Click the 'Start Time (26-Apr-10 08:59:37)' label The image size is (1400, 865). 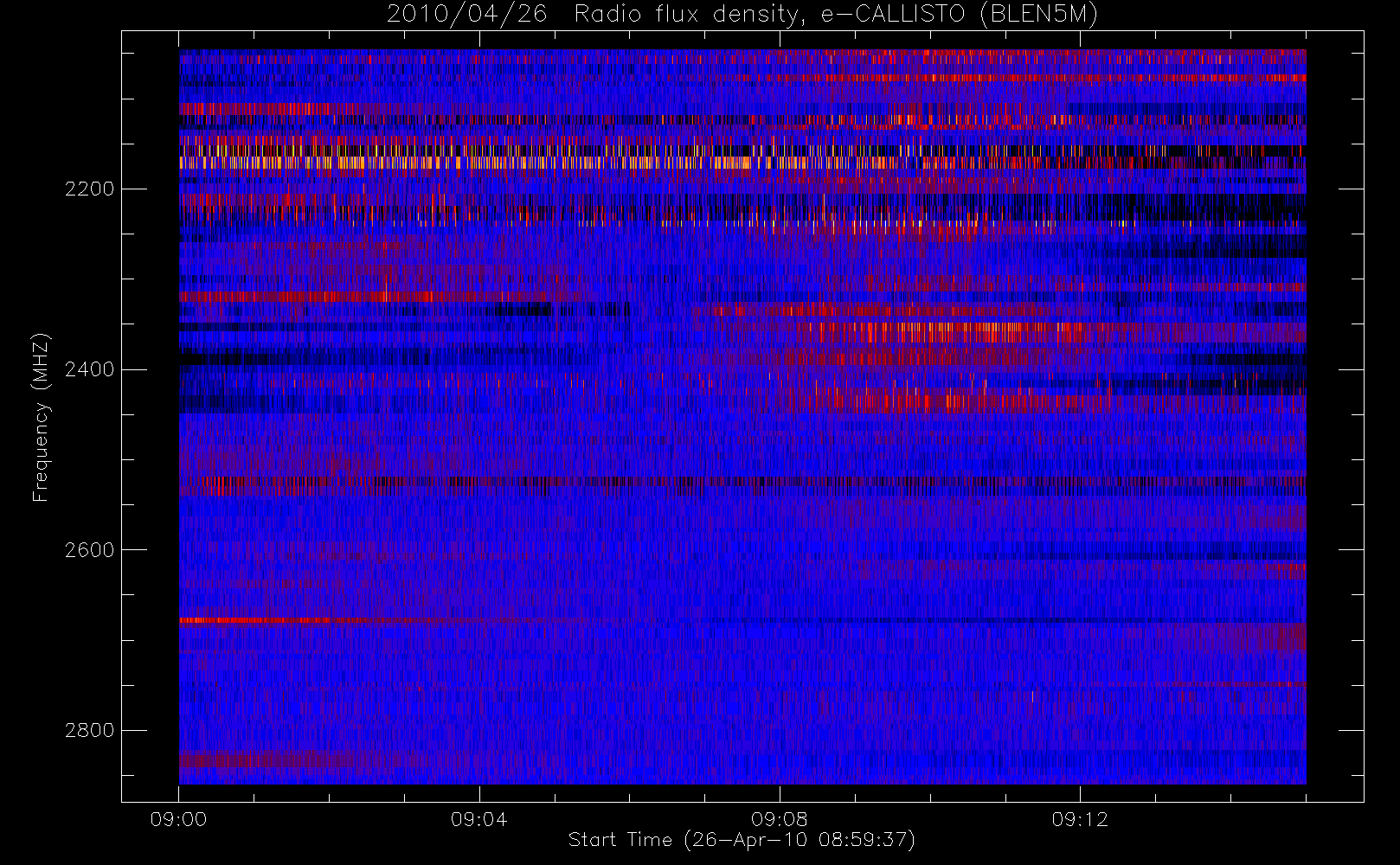(742, 840)
